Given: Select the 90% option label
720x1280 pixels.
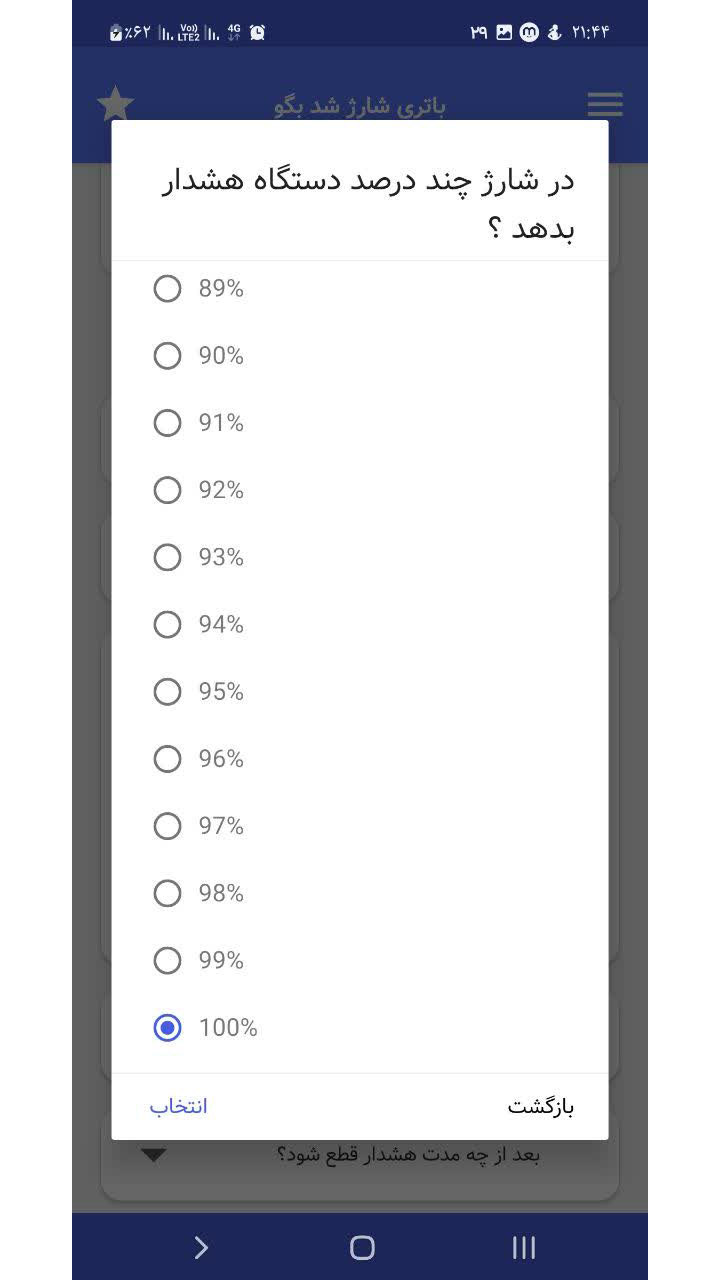Looking at the screenshot, I should click(x=221, y=356).
